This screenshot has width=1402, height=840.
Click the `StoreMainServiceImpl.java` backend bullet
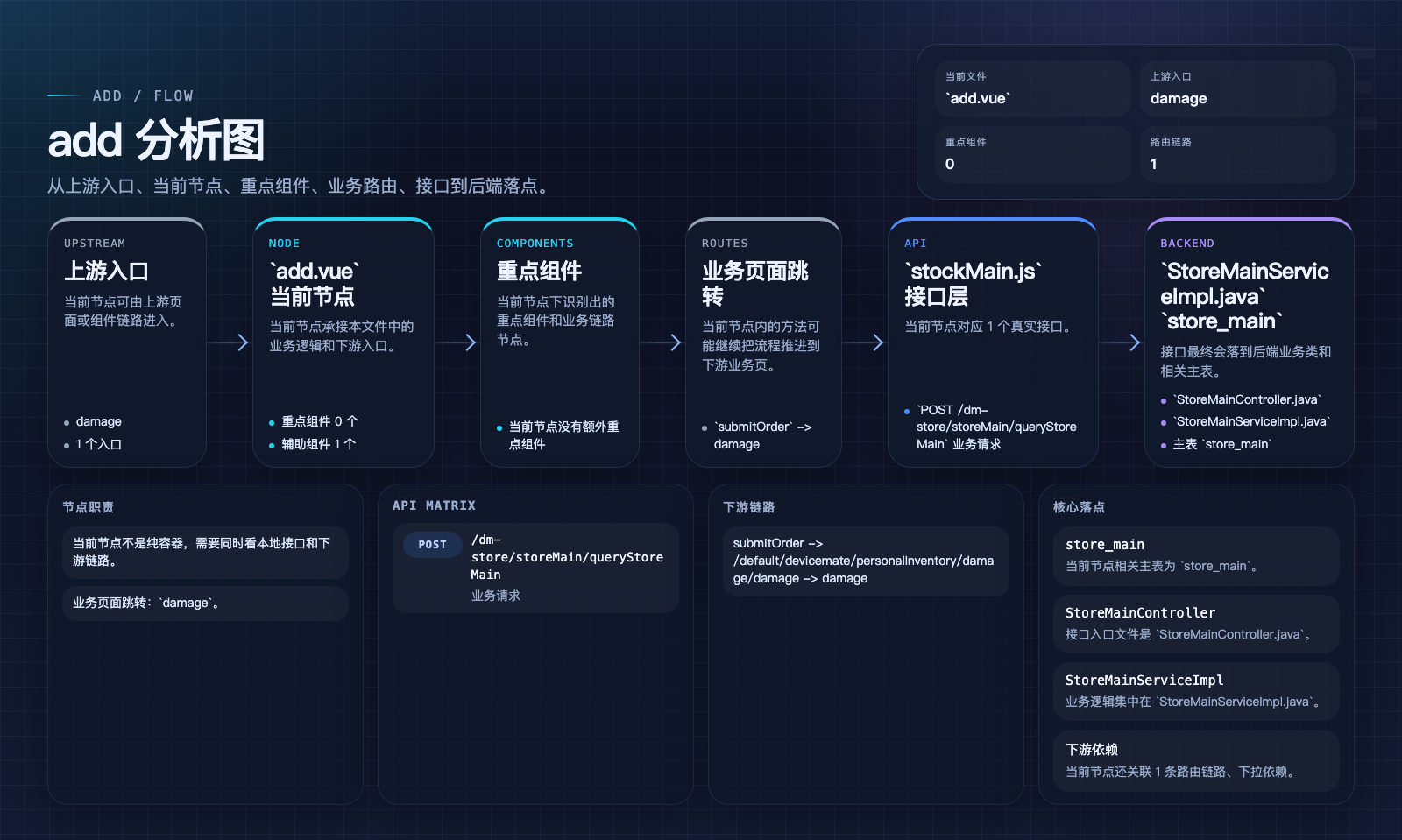(1251, 421)
